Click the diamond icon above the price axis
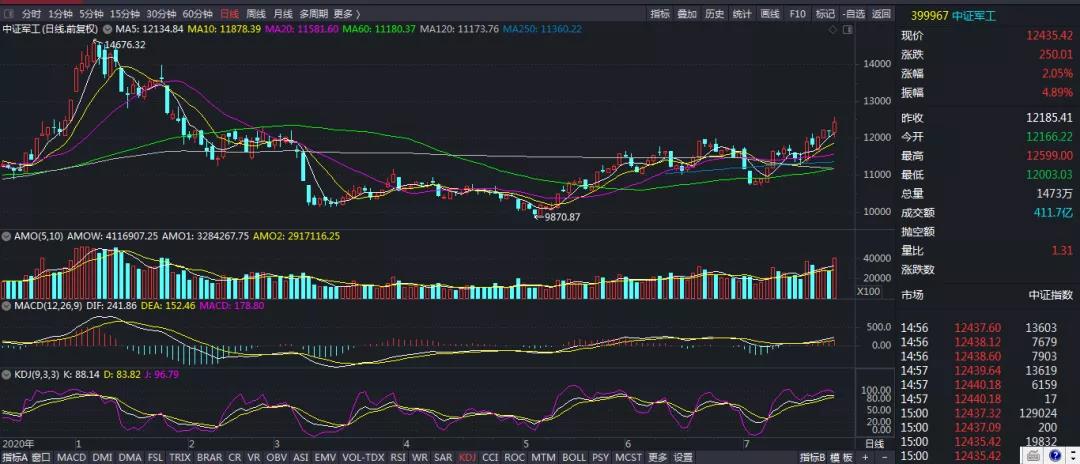1080x464 pixels. pos(833,29)
